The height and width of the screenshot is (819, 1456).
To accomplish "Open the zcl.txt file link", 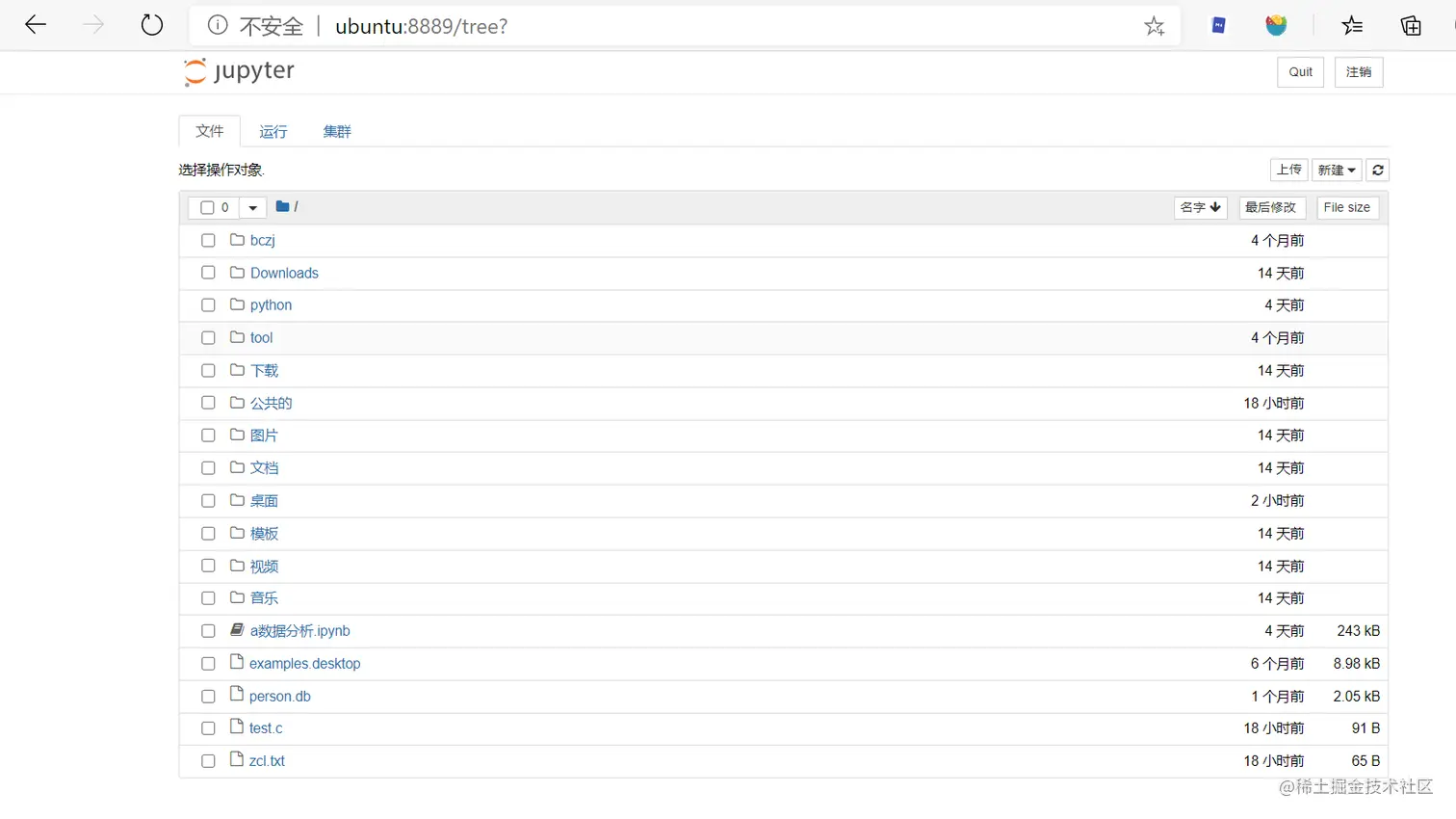I will click(x=267, y=760).
